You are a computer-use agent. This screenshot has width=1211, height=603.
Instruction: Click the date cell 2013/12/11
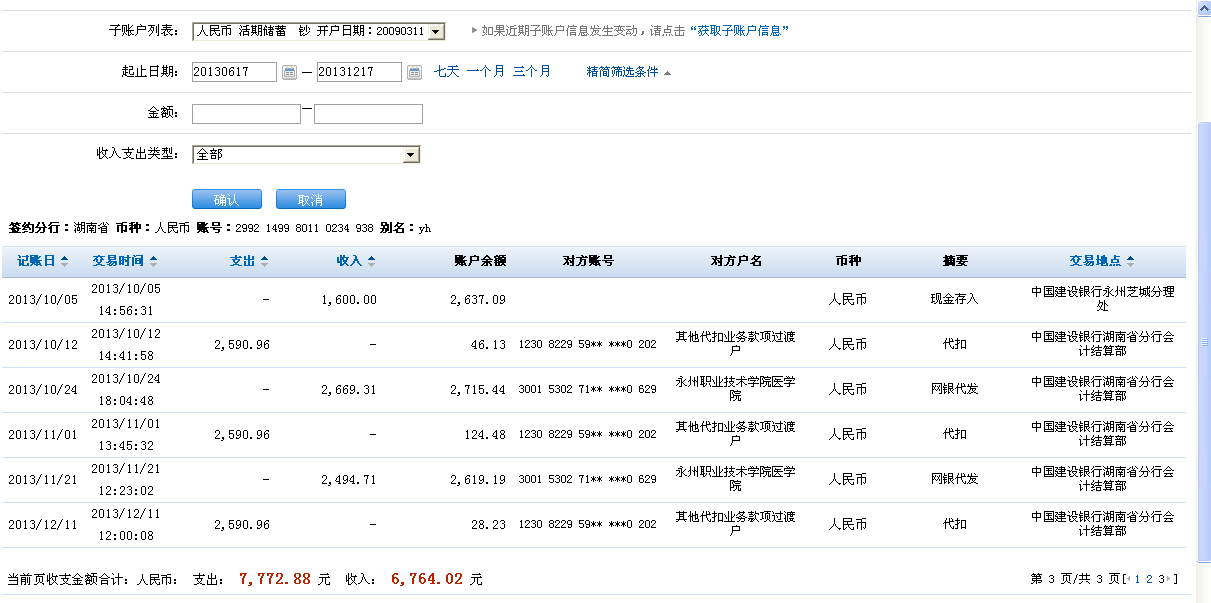(42, 524)
